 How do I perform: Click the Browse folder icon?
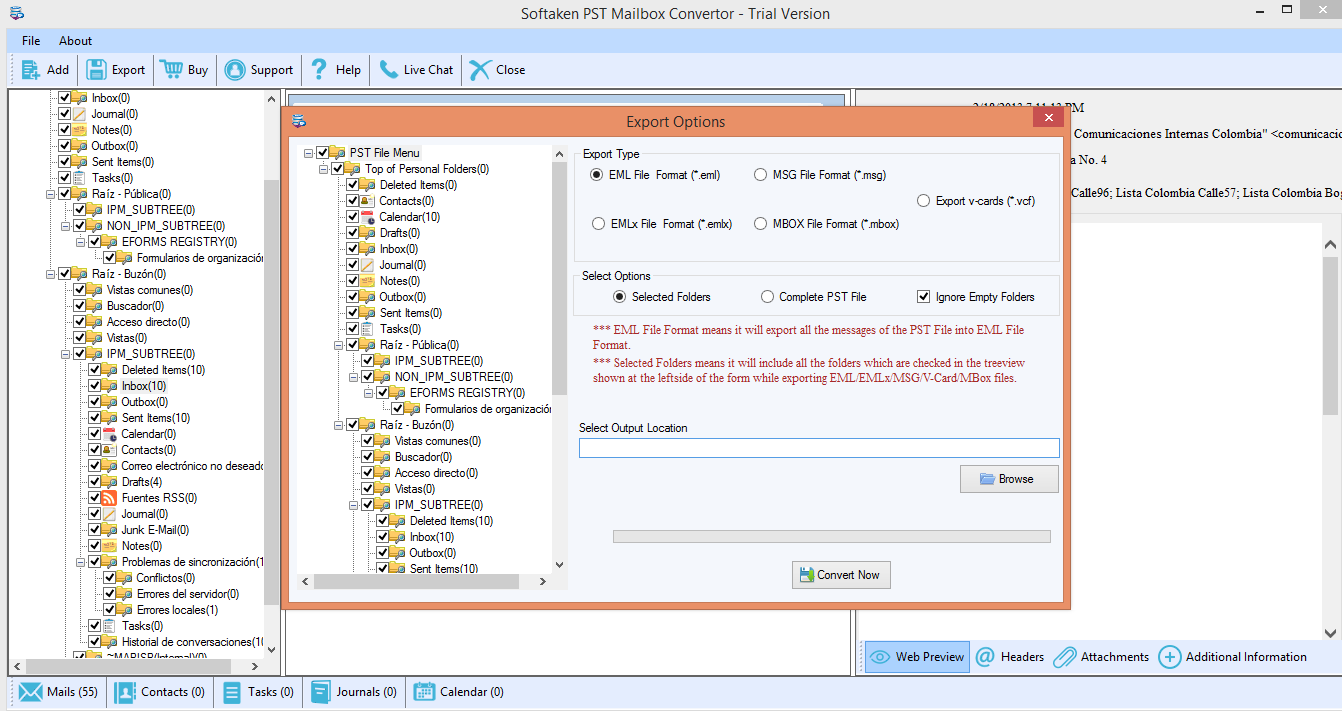987,479
